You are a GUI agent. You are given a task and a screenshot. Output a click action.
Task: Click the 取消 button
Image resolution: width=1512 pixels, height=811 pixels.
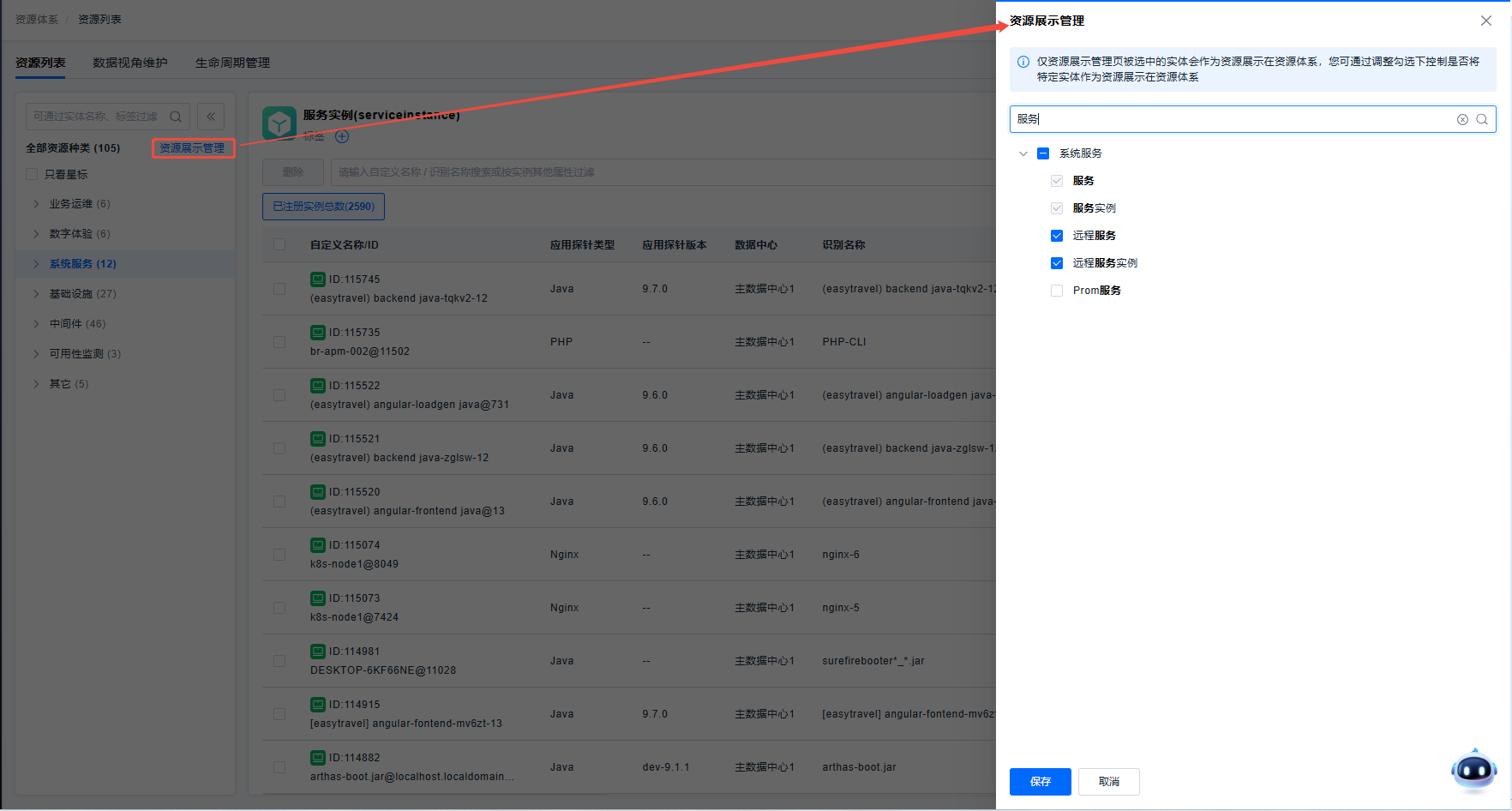pos(1108,782)
